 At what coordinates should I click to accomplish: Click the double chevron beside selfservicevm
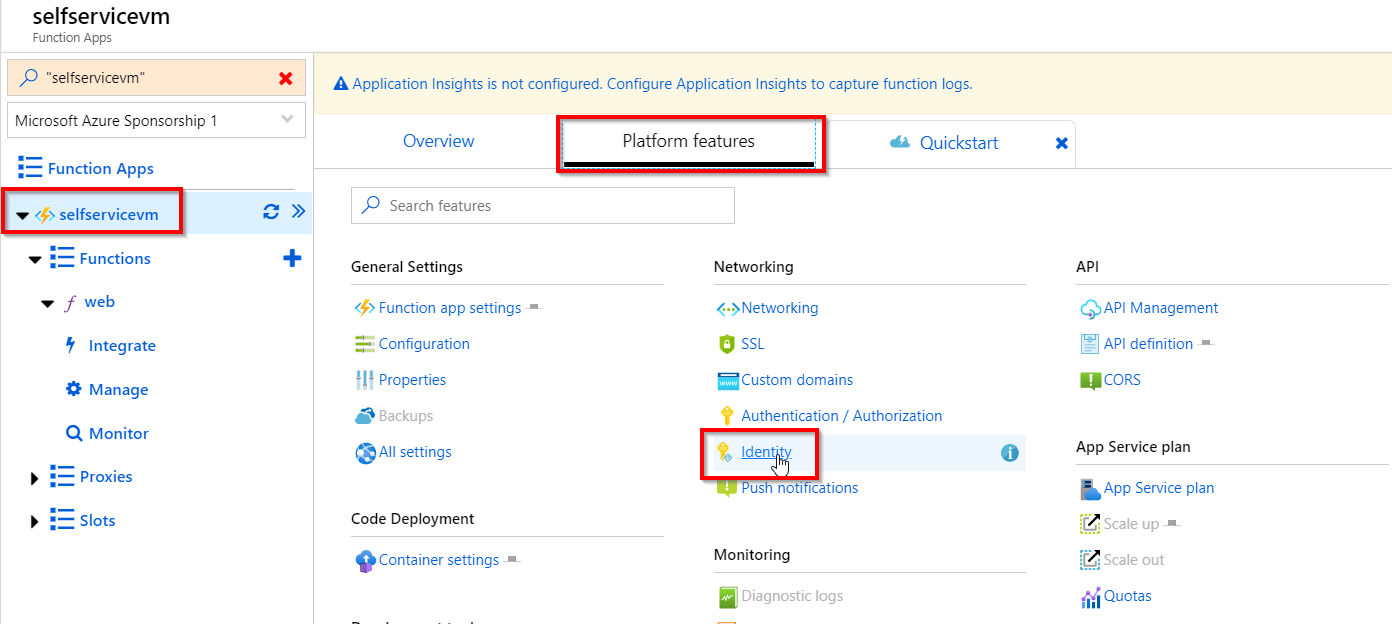(298, 211)
